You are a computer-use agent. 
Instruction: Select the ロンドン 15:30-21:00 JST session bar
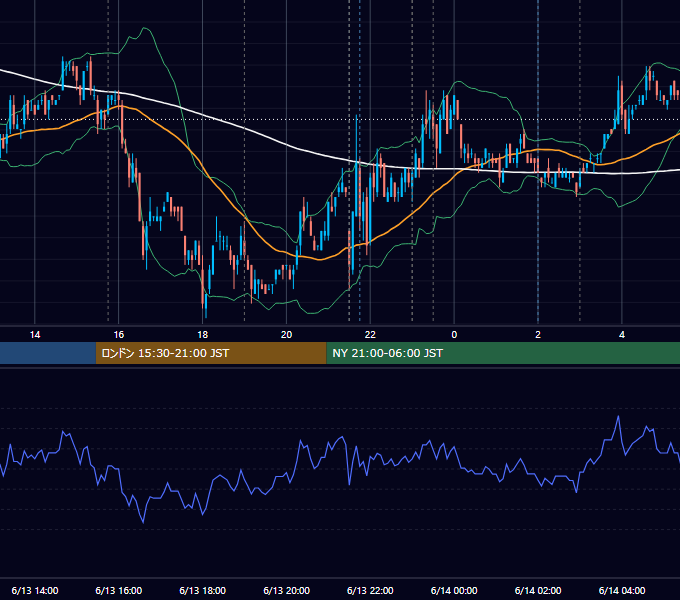point(211,353)
